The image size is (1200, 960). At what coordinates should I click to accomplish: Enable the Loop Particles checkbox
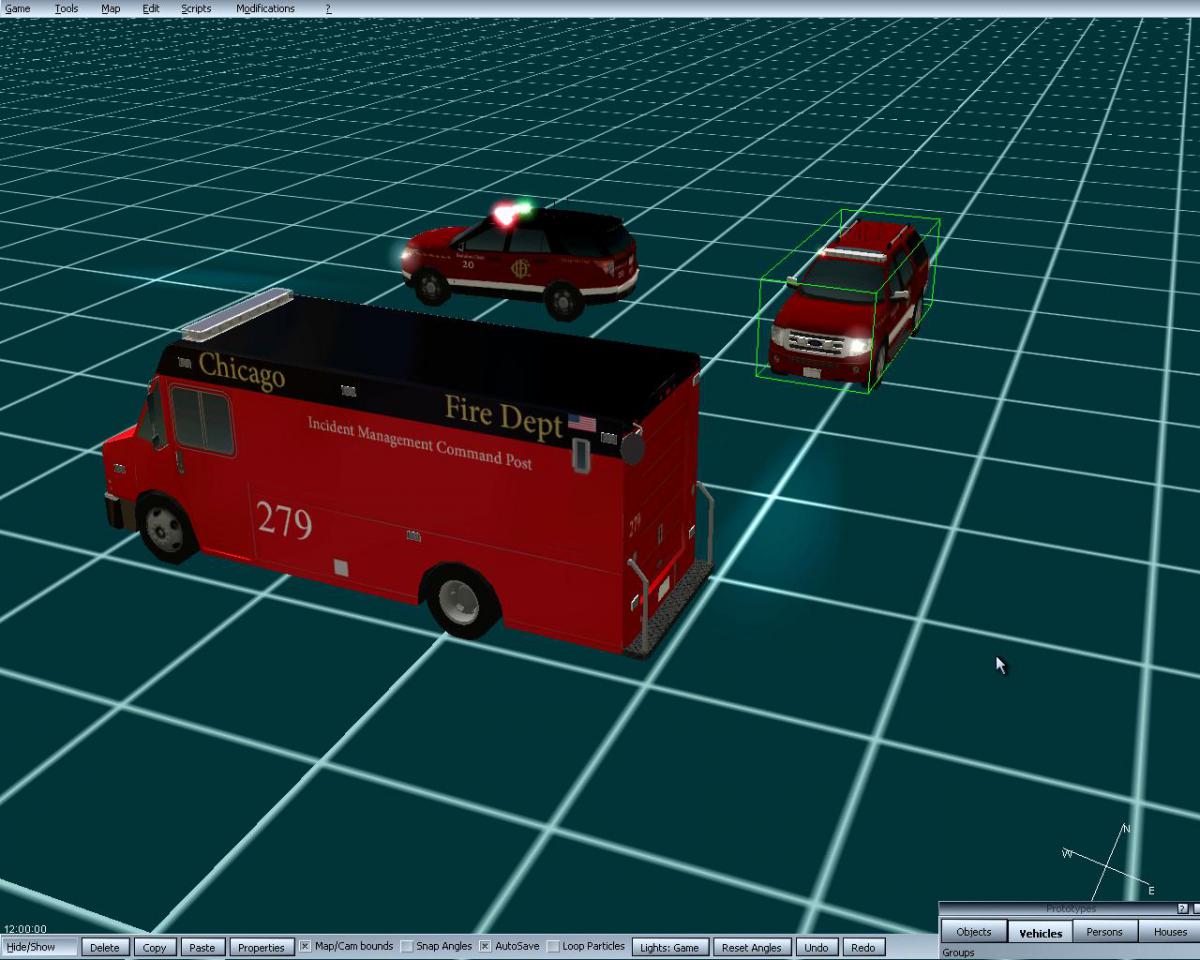coord(553,946)
